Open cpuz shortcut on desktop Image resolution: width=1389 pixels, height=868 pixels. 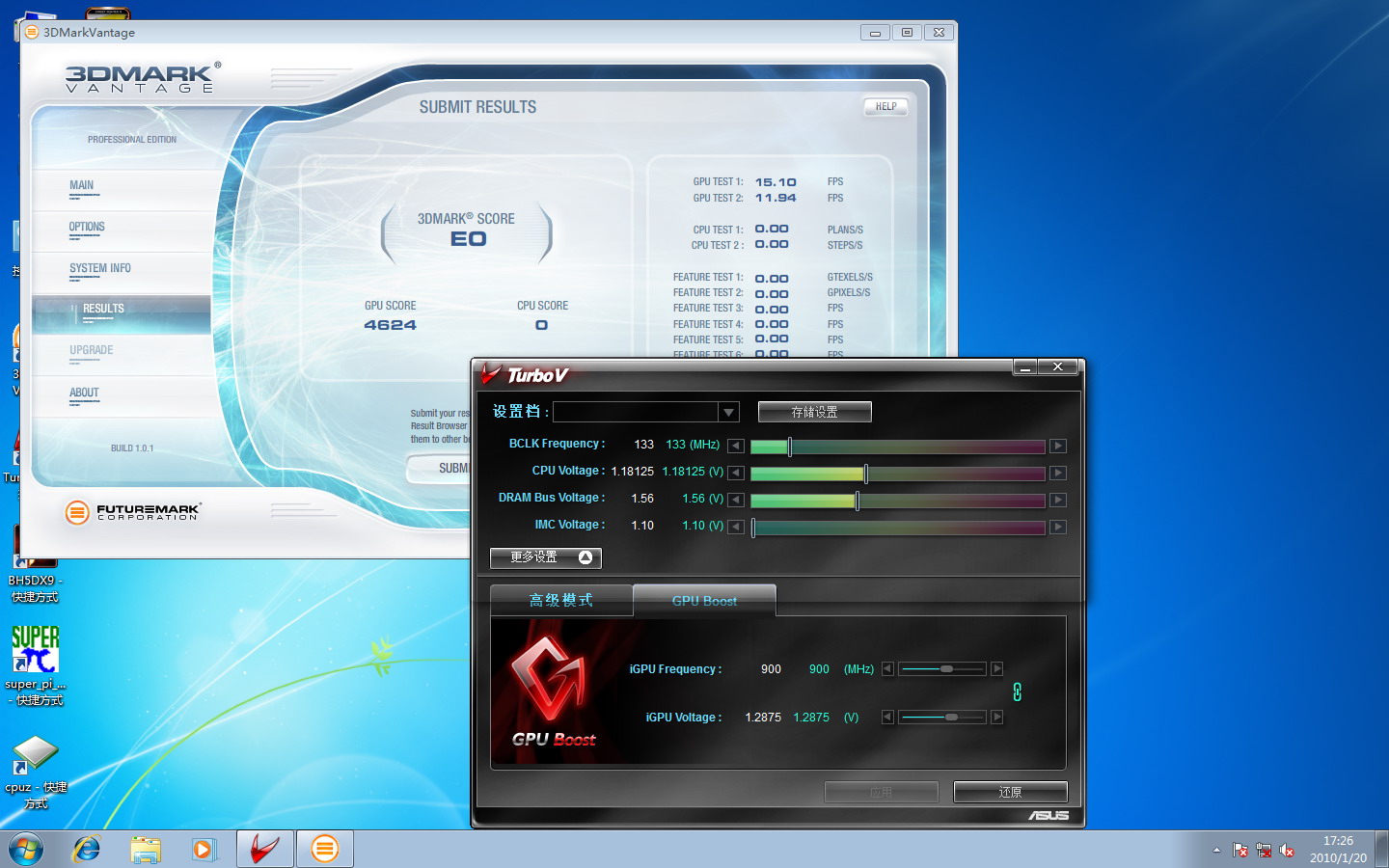(35, 773)
